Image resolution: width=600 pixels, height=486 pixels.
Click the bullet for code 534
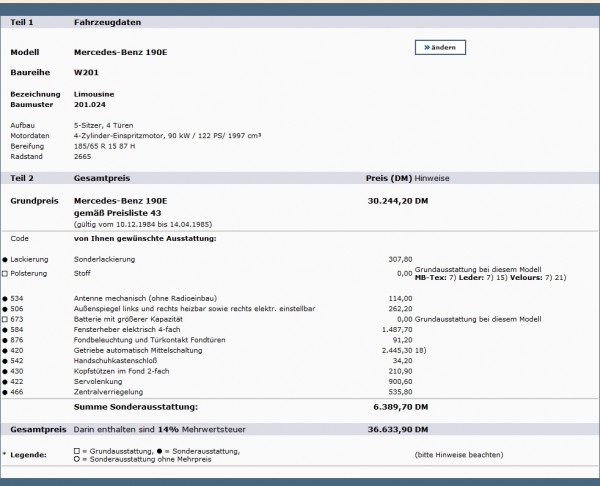(5, 299)
